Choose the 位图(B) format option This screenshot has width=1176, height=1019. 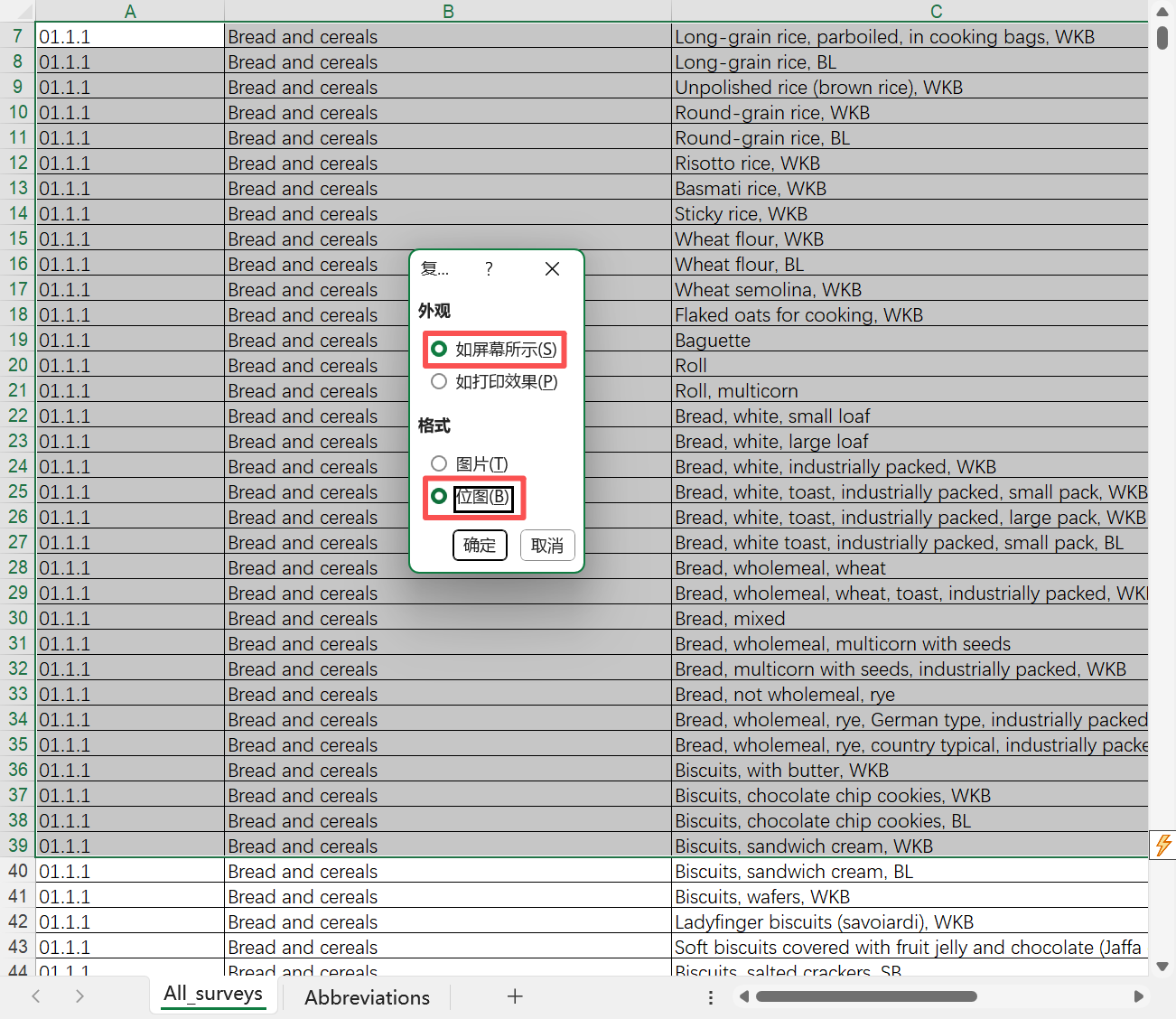click(471, 496)
